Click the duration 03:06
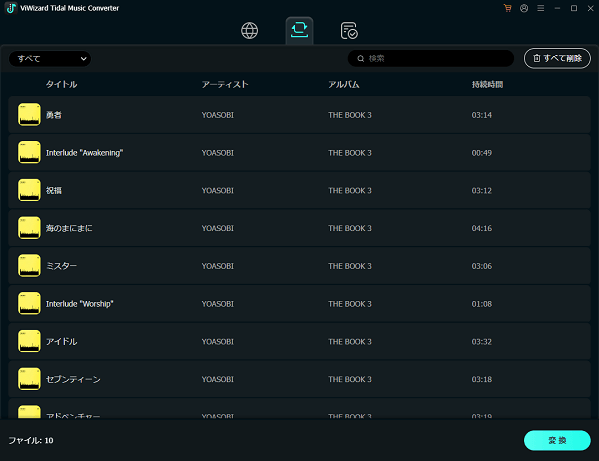The width and height of the screenshot is (599, 461). [482, 266]
